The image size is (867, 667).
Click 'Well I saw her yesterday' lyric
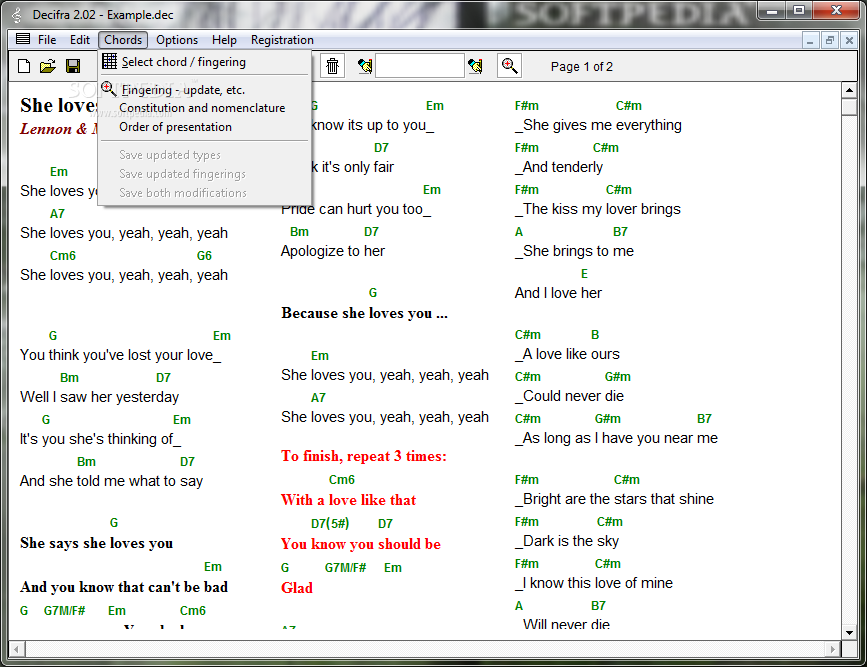pyautogui.click(x=100, y=397)
